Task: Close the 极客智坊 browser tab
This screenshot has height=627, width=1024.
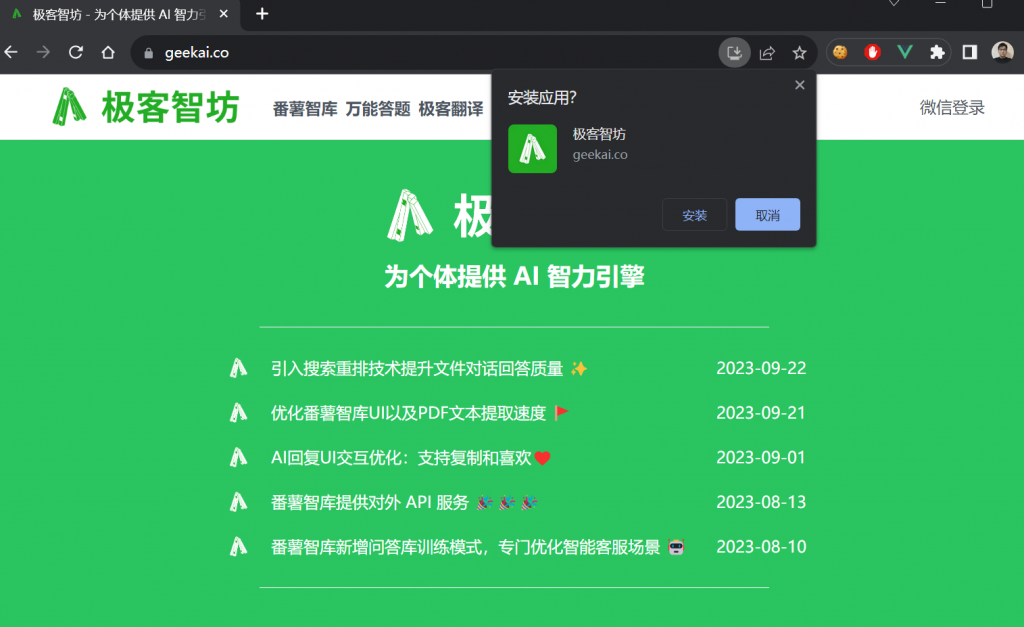Action: tap(223, 14)
